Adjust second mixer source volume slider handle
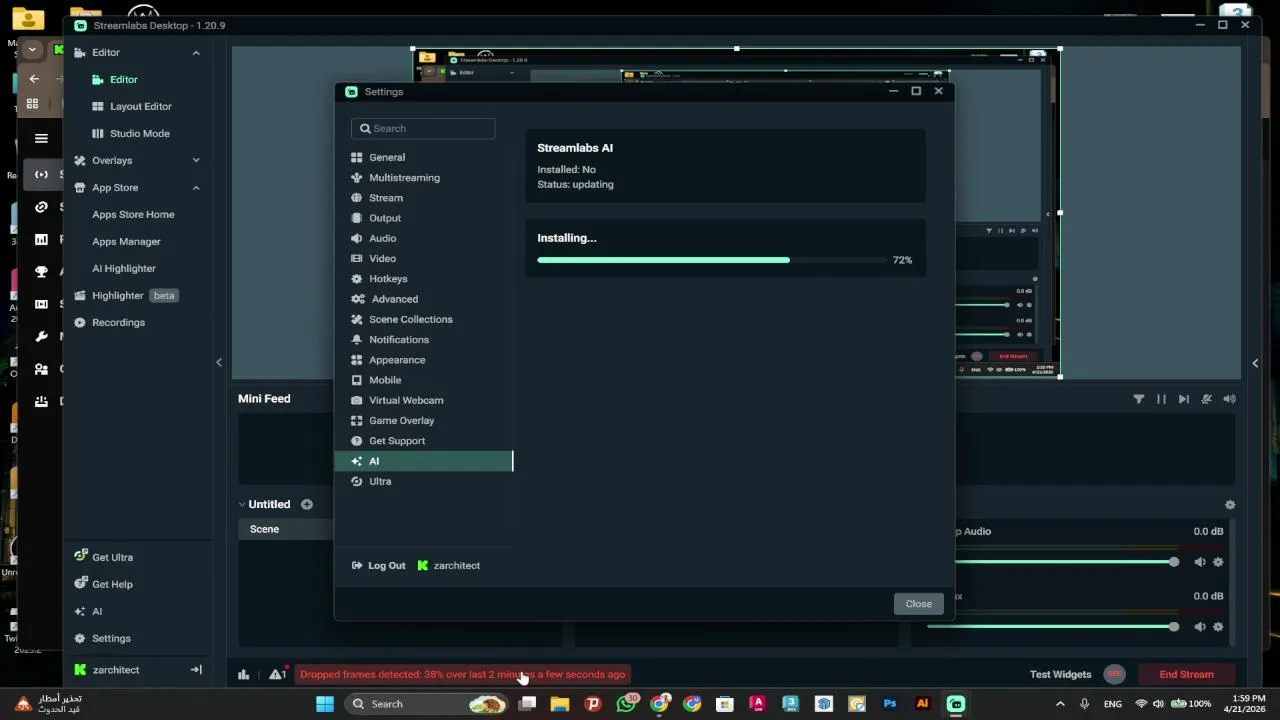 tap(1173, 627)
